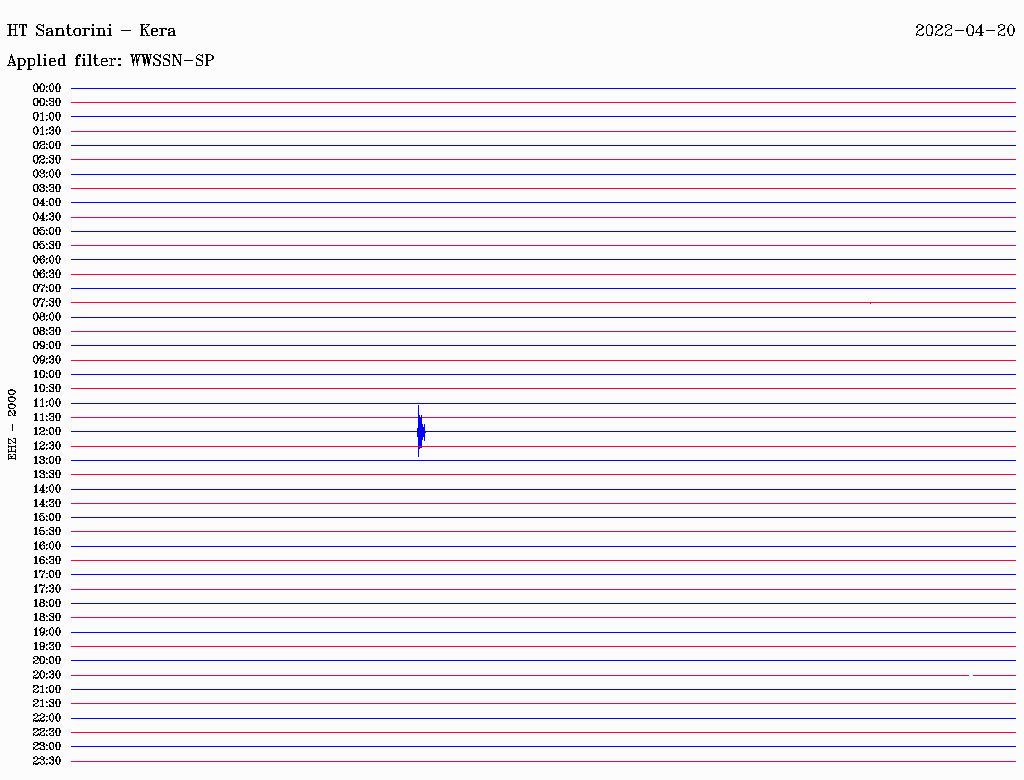Screen dimensions: 1024x780
Task: Click the 02:00 time label
Action: (47, 146)
